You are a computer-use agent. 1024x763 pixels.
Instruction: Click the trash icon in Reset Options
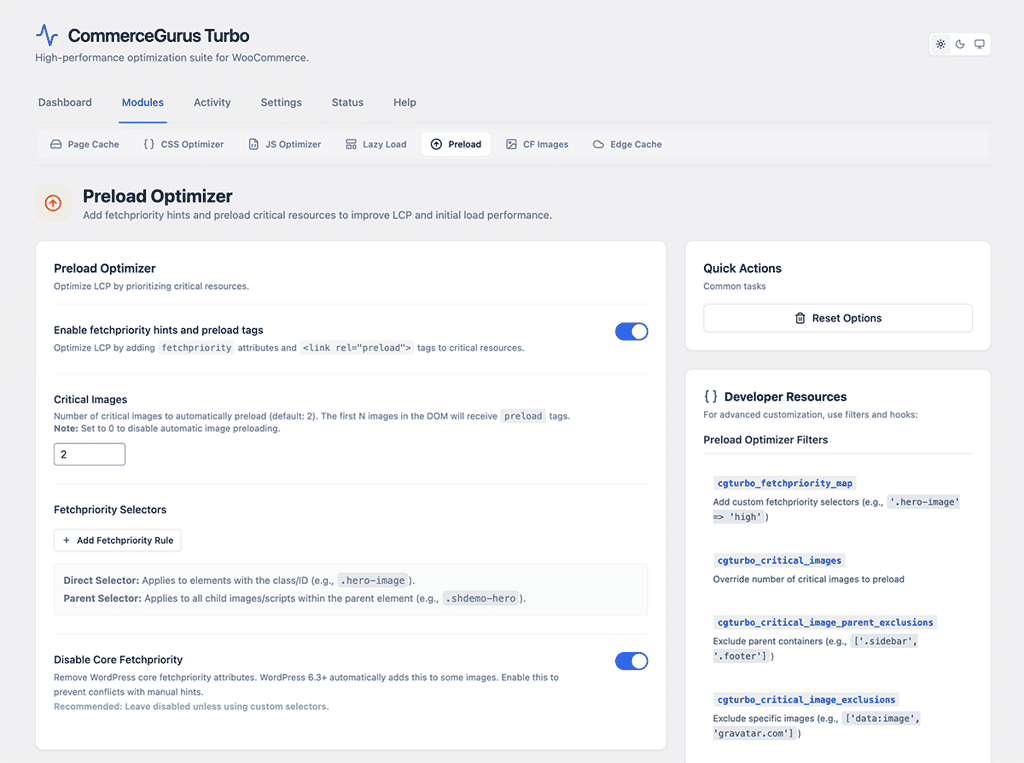tap(800, 318)
